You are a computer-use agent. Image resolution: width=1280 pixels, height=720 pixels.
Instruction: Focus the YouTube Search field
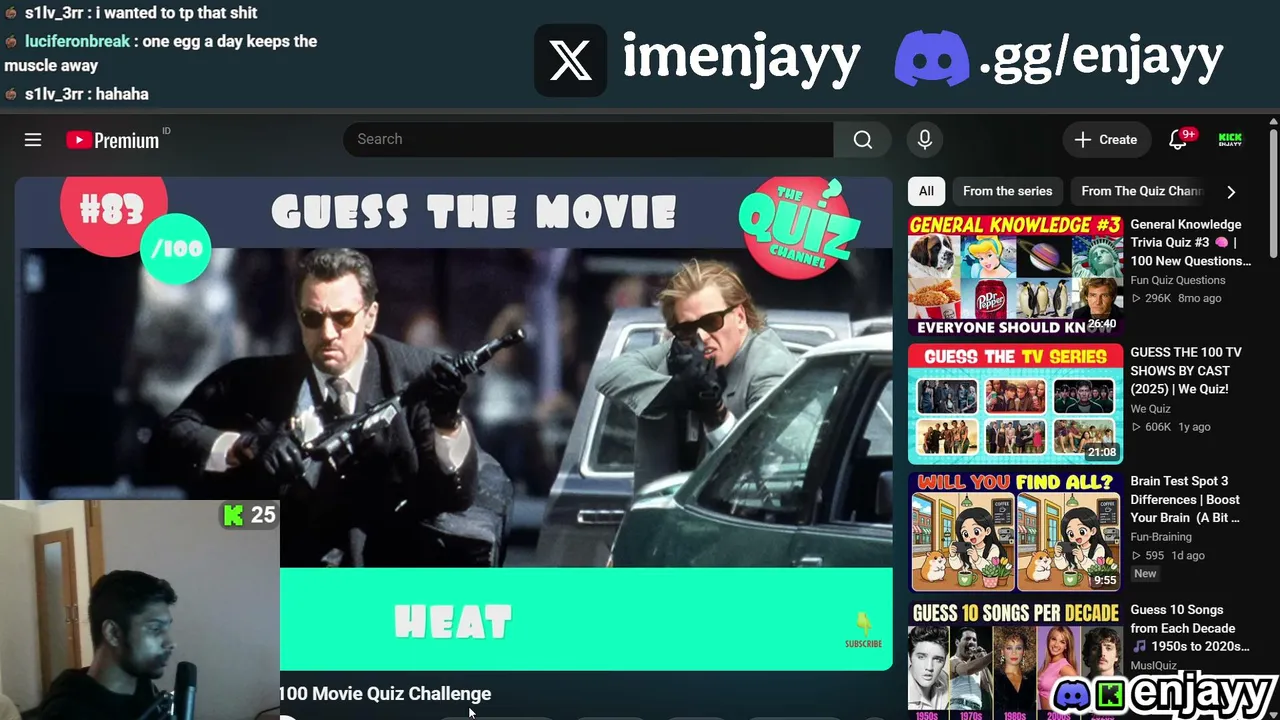pos(588,139)
